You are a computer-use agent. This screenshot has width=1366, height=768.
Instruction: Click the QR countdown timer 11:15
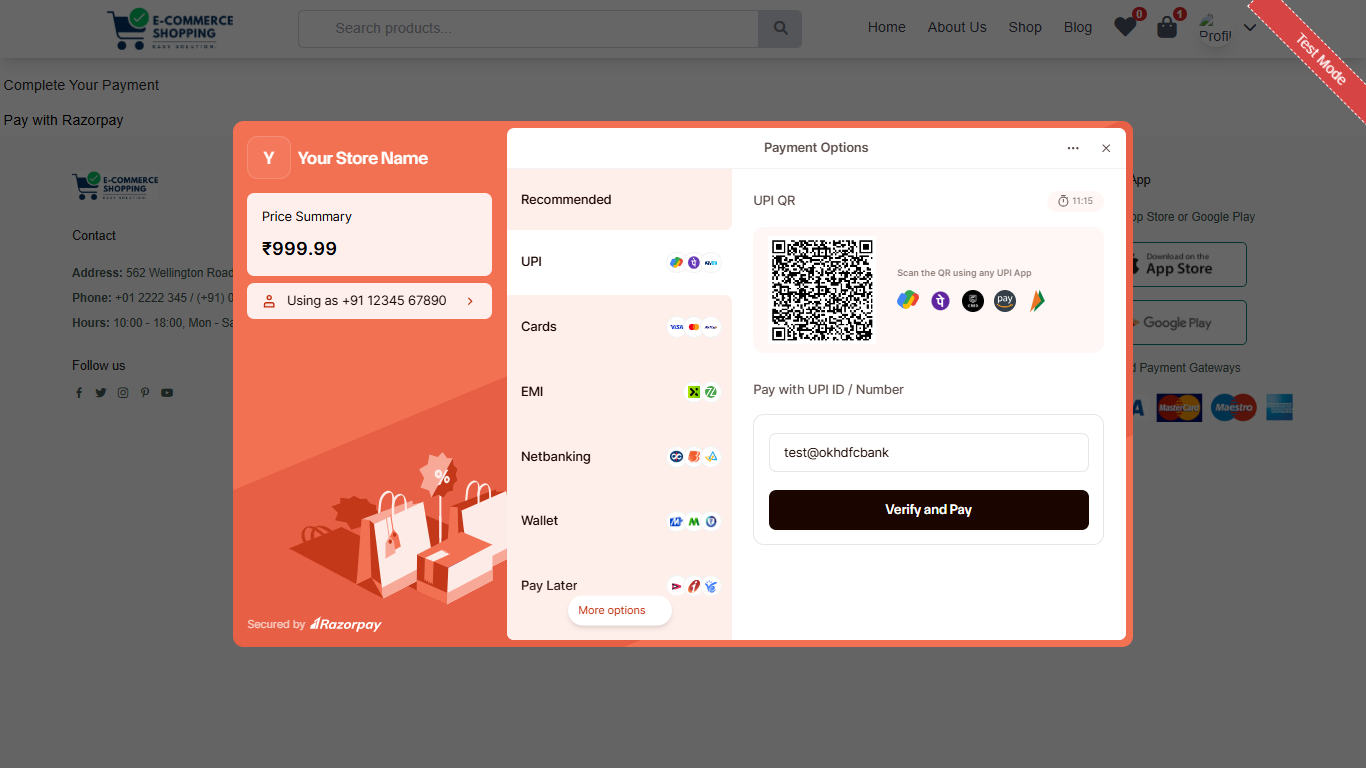1076,201
